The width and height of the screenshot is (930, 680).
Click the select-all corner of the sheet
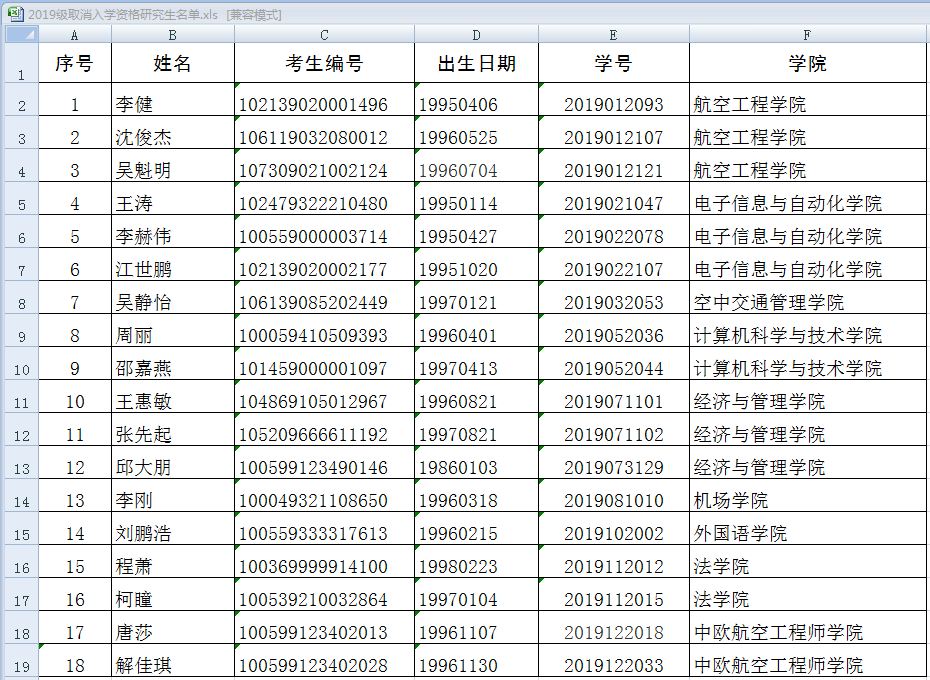click(x=20, y=35)
